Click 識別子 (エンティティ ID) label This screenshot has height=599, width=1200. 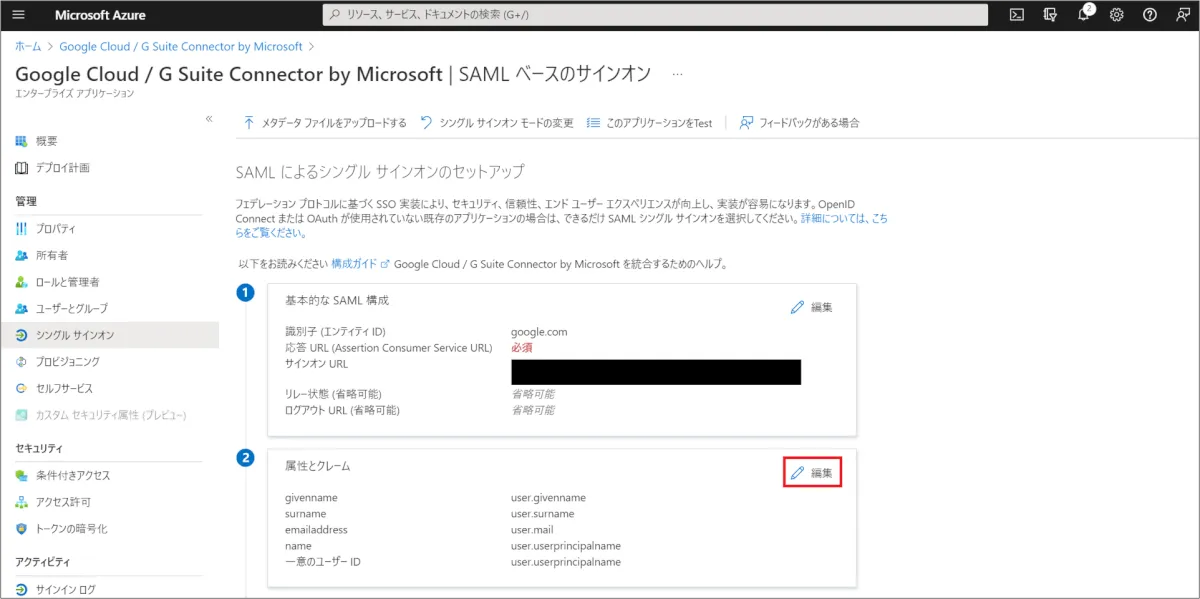(335, 332)
